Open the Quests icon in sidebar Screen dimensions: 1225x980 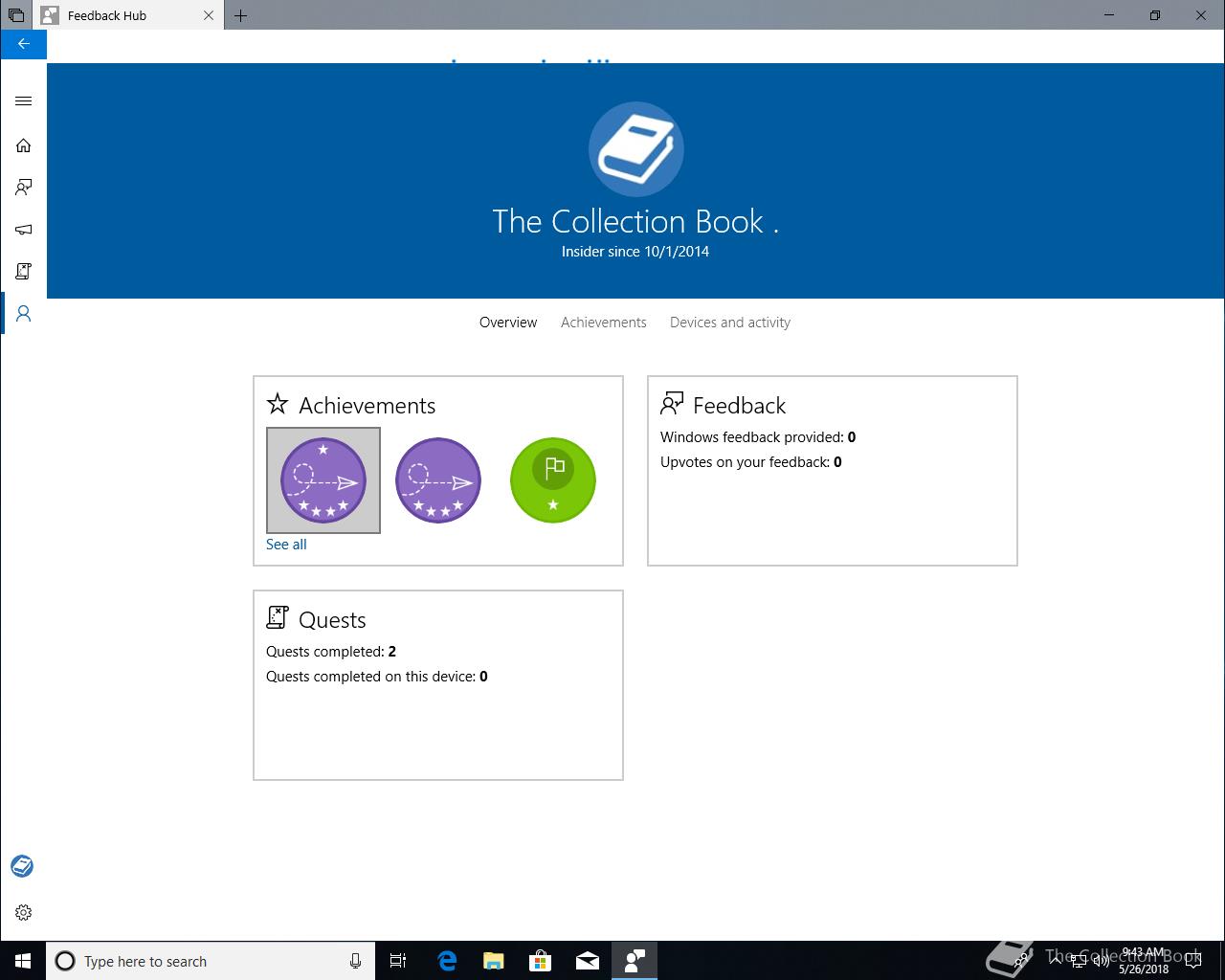[23, 272]
